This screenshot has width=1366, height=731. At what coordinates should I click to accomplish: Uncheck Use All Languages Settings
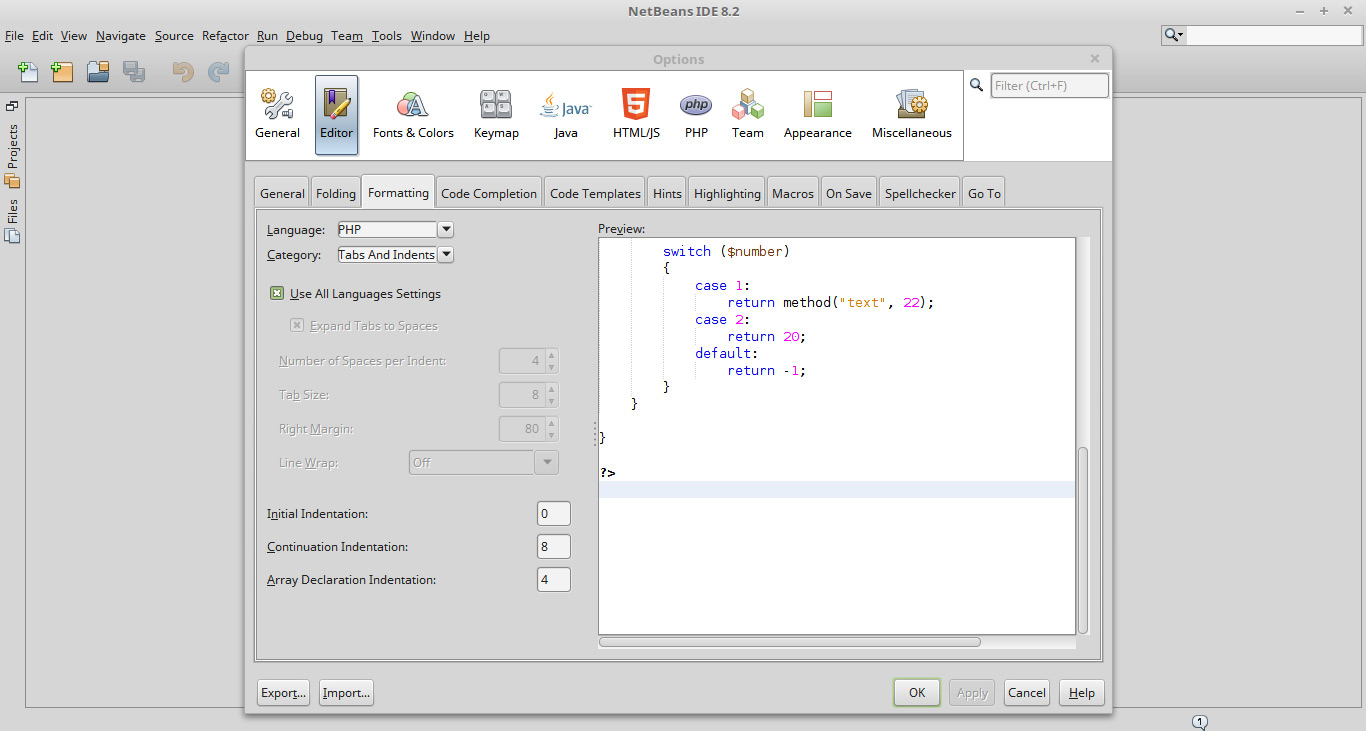point(277,293)
